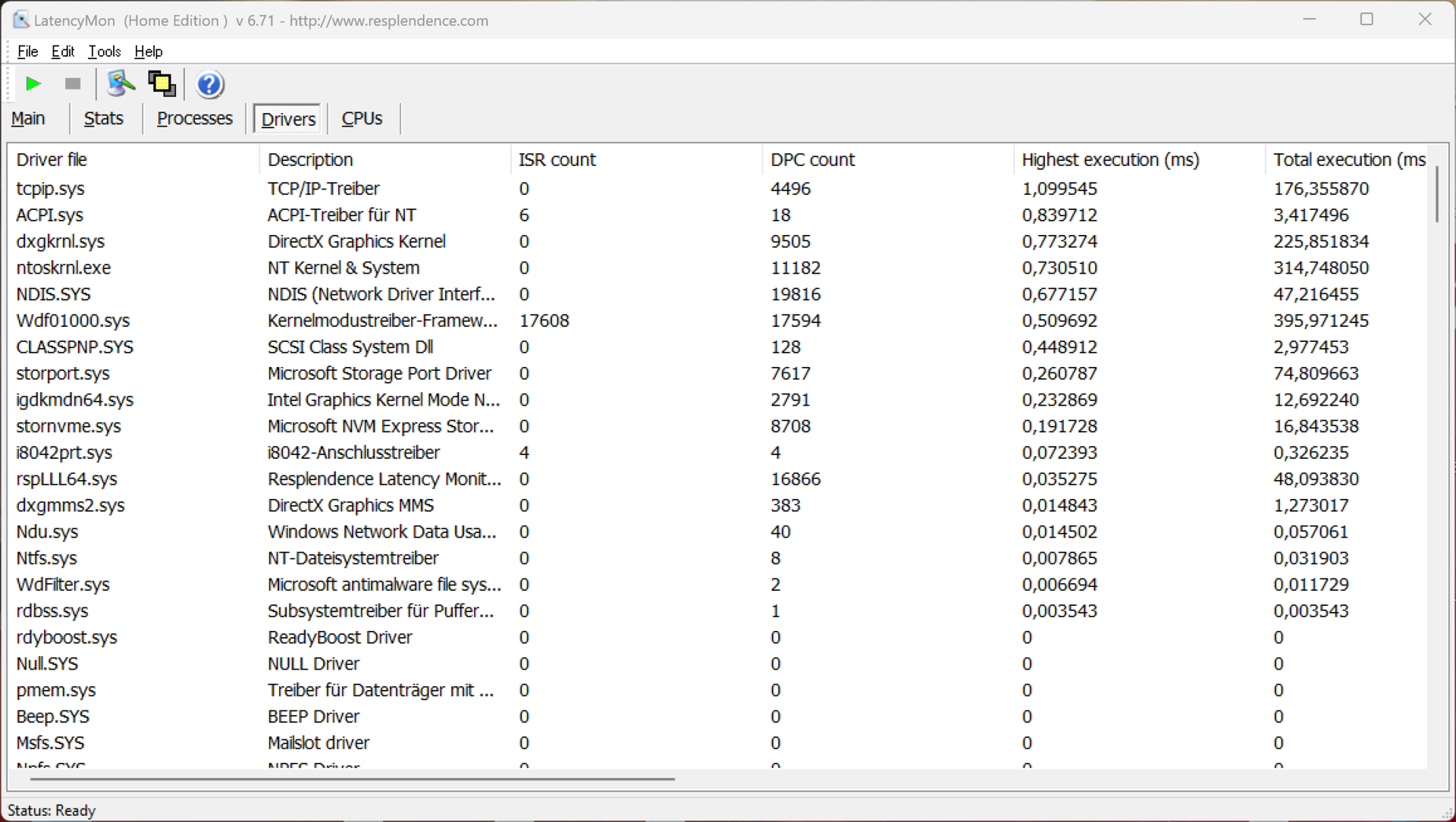Open help via blue question mark icon
Screen dimensions: 1456x822
tap(209, 84)
